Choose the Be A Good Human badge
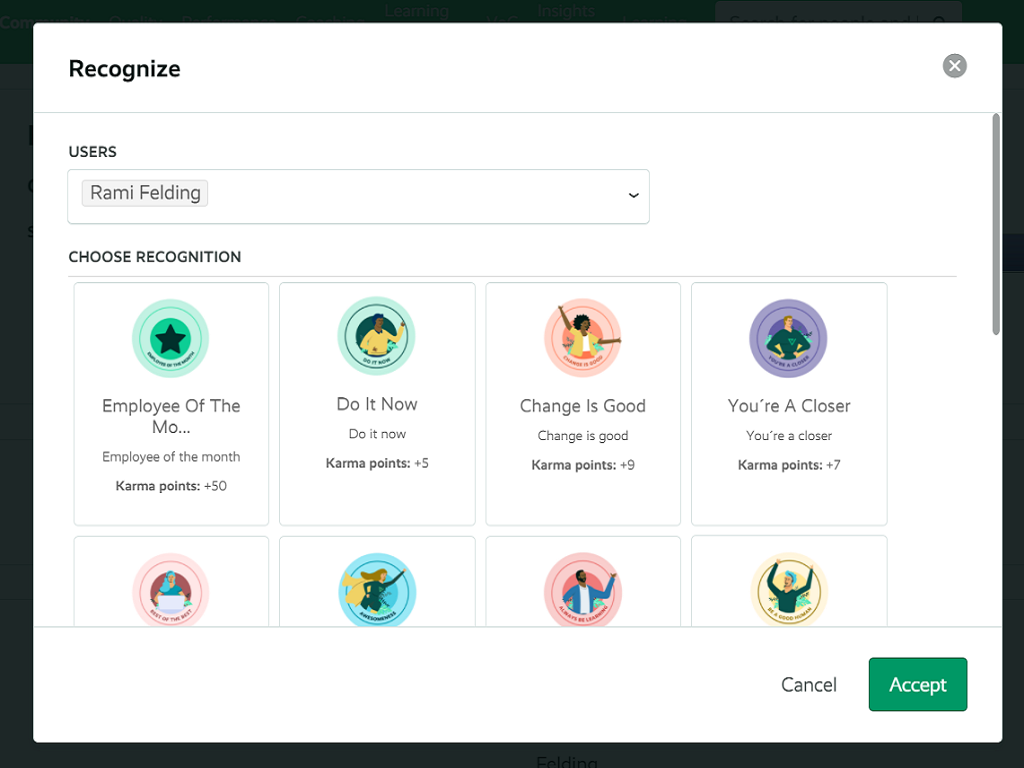The image size is (1024, 768). [x=789, y=592]
